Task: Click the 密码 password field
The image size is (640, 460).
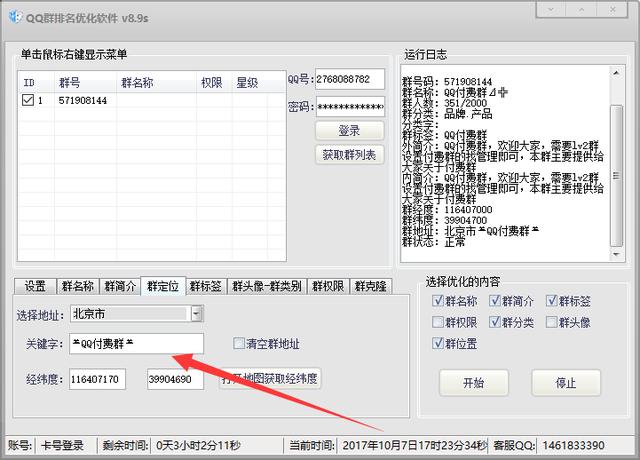Action: (350, 107)
